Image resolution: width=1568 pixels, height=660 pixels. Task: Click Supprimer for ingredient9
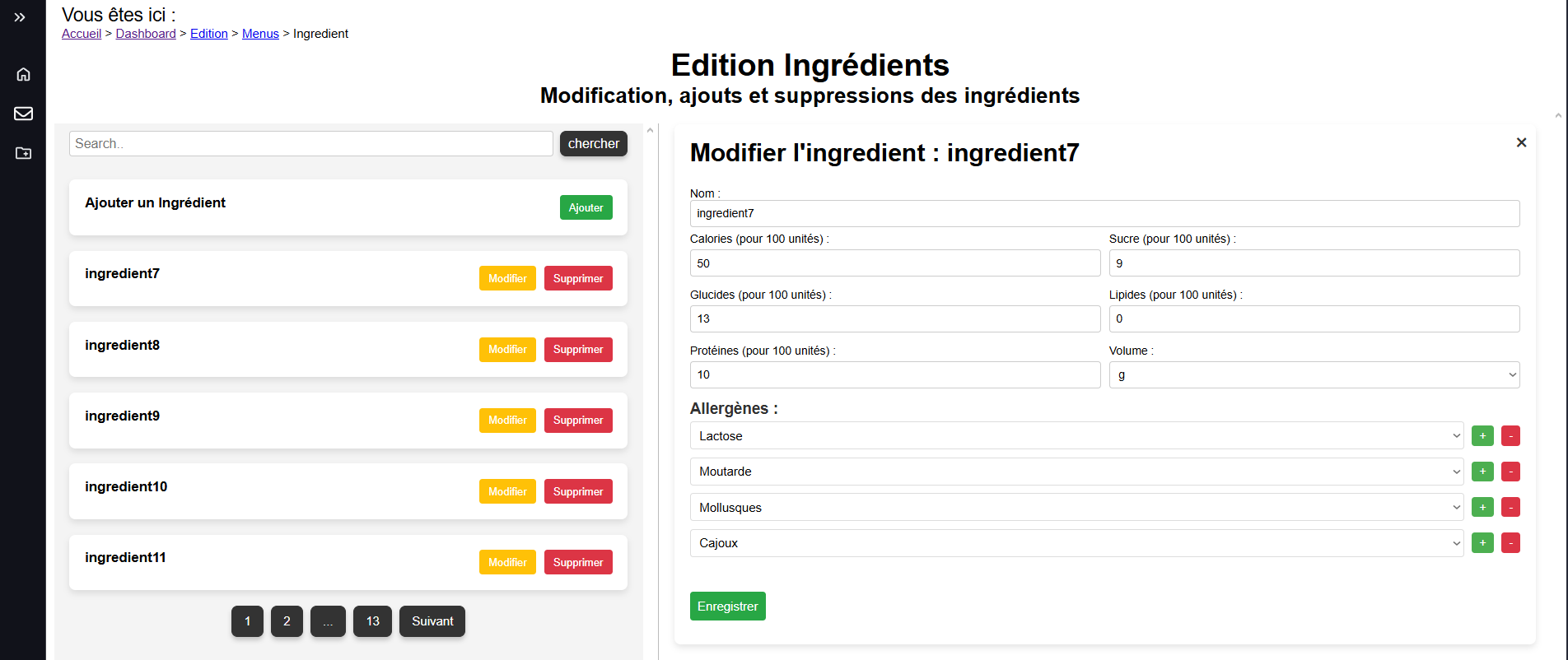(578, 421)
